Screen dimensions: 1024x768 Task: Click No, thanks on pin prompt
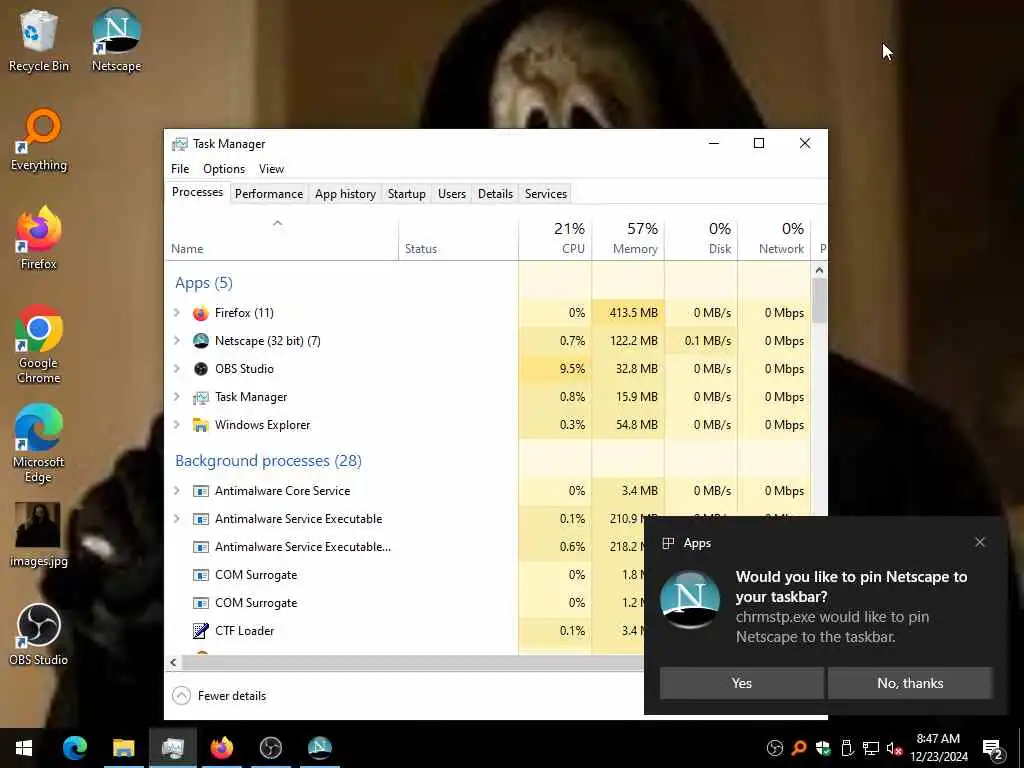[910, 683]
